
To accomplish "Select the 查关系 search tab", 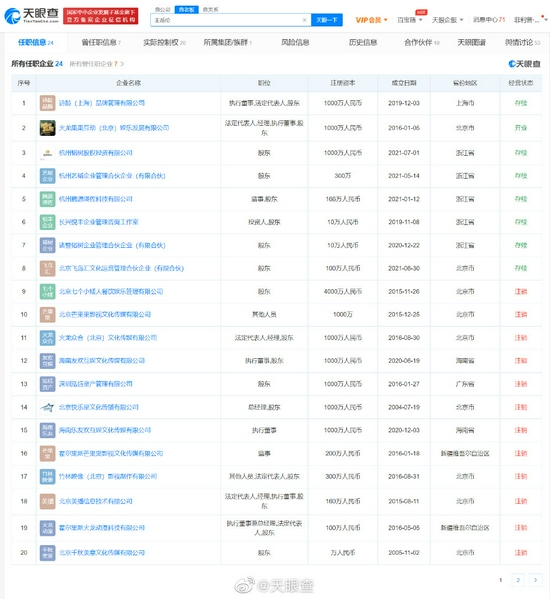I will click(210, 10).
